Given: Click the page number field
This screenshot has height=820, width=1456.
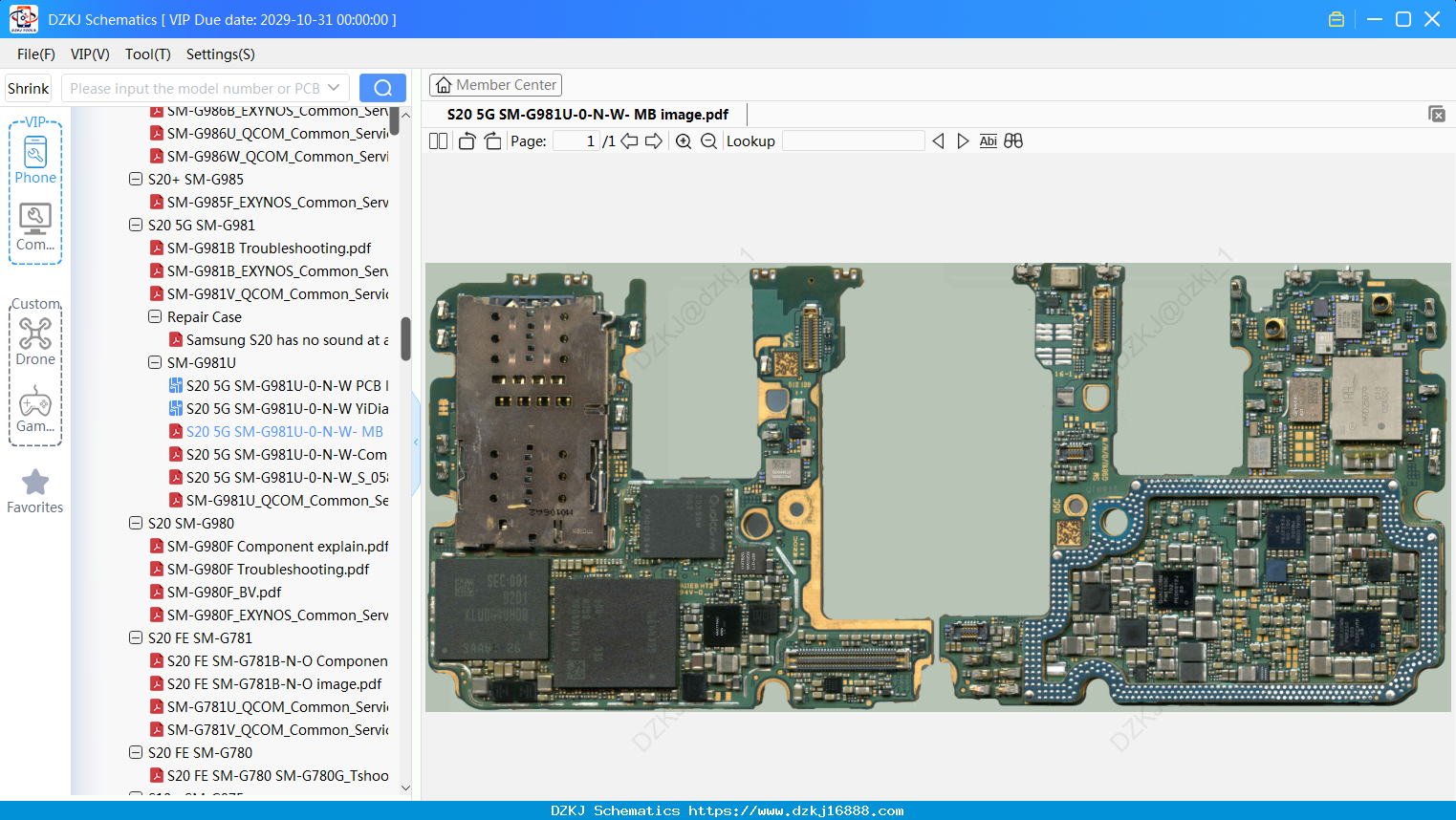Looking at the screenshot, I should pos(576,141).
